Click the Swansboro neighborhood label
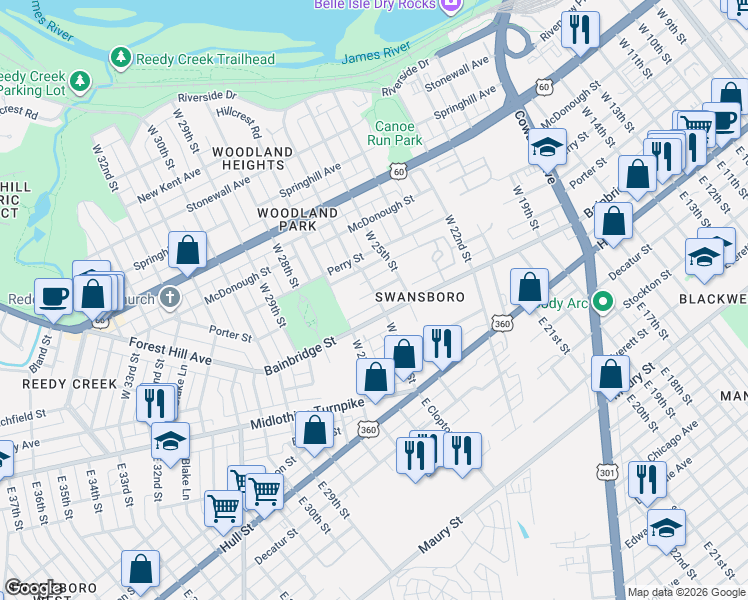 420,297
